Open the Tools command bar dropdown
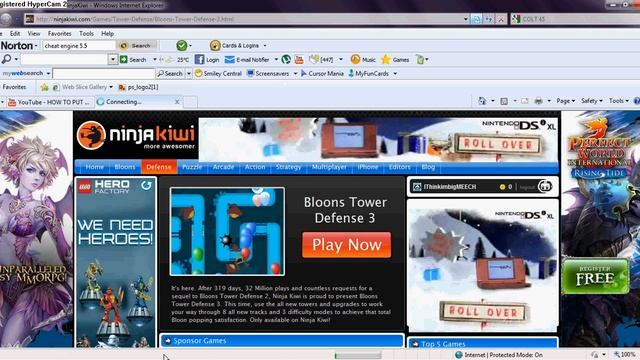The height and width of the screenshot is (360, 640). coord(618,101)
